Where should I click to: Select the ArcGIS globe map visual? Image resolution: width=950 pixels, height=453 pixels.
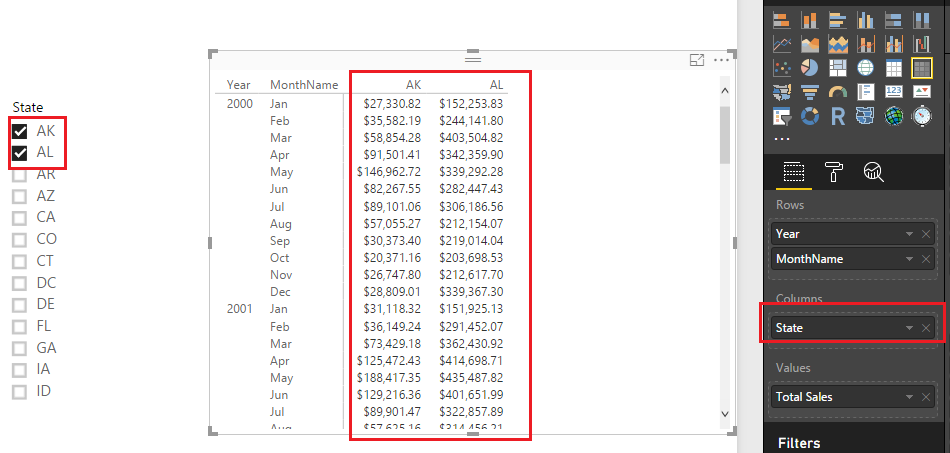coord(894,115)
